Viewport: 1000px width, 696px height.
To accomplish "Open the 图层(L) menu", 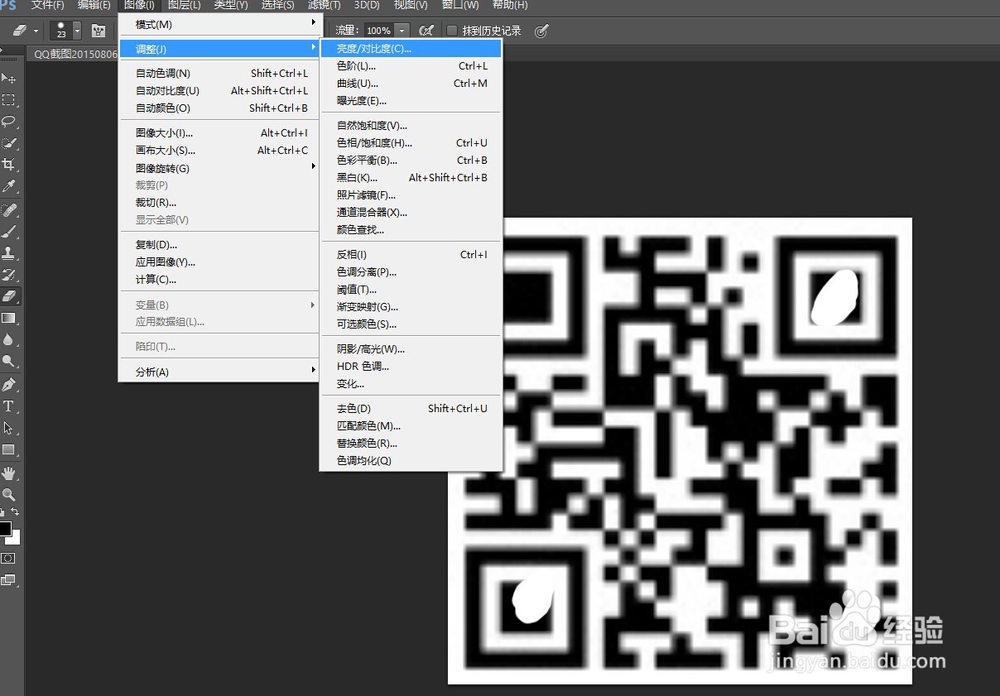I will (184, 5).
